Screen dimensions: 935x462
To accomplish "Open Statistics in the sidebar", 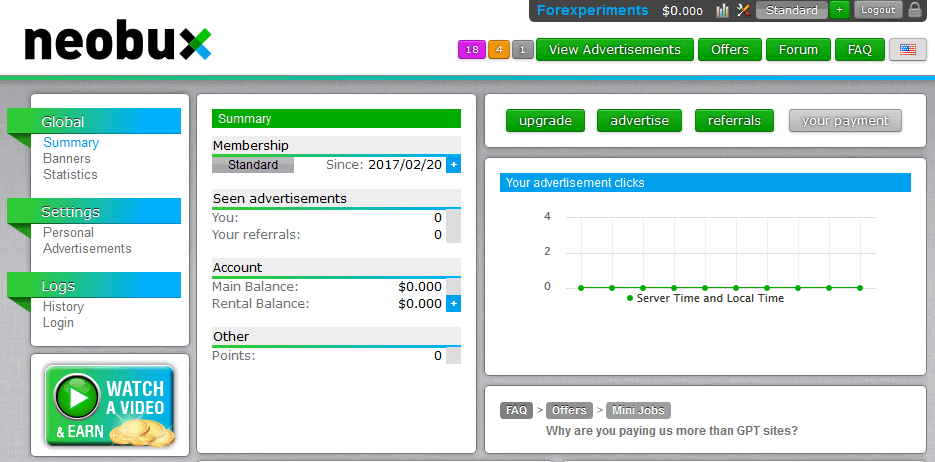I will pyautogui.click(x=70, y=175).
